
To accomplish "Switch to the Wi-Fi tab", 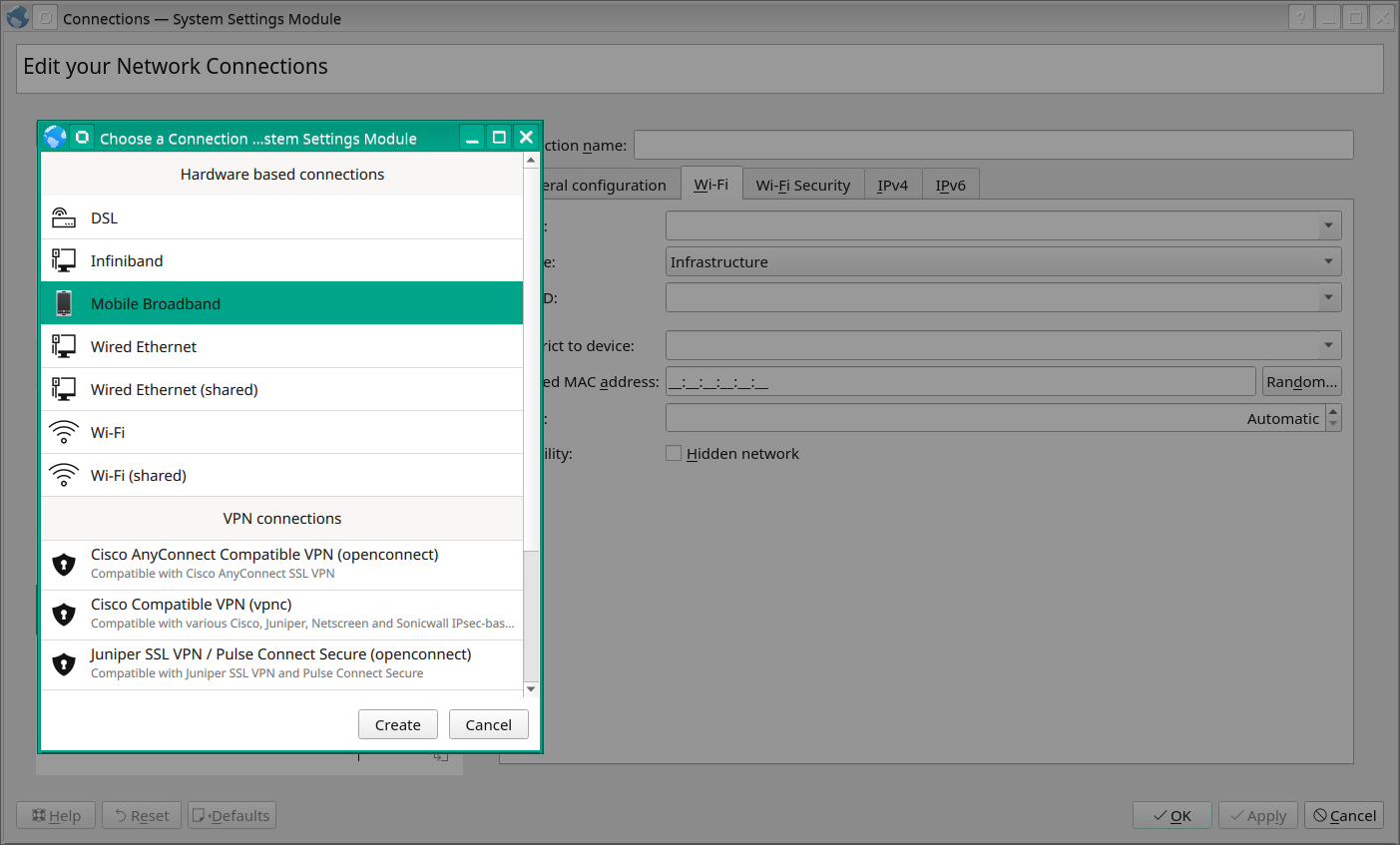I will 711,185.
